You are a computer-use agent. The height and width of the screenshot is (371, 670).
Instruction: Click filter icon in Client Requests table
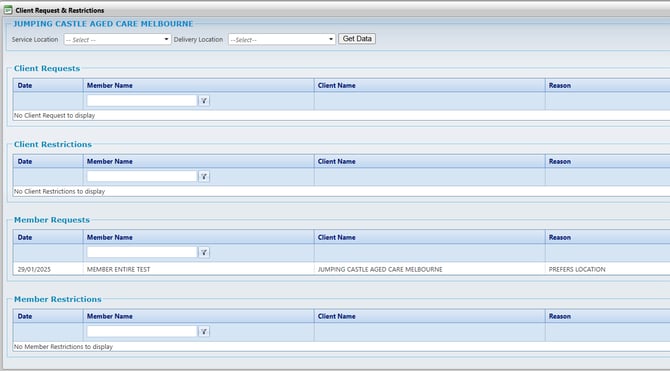[204, 101]
